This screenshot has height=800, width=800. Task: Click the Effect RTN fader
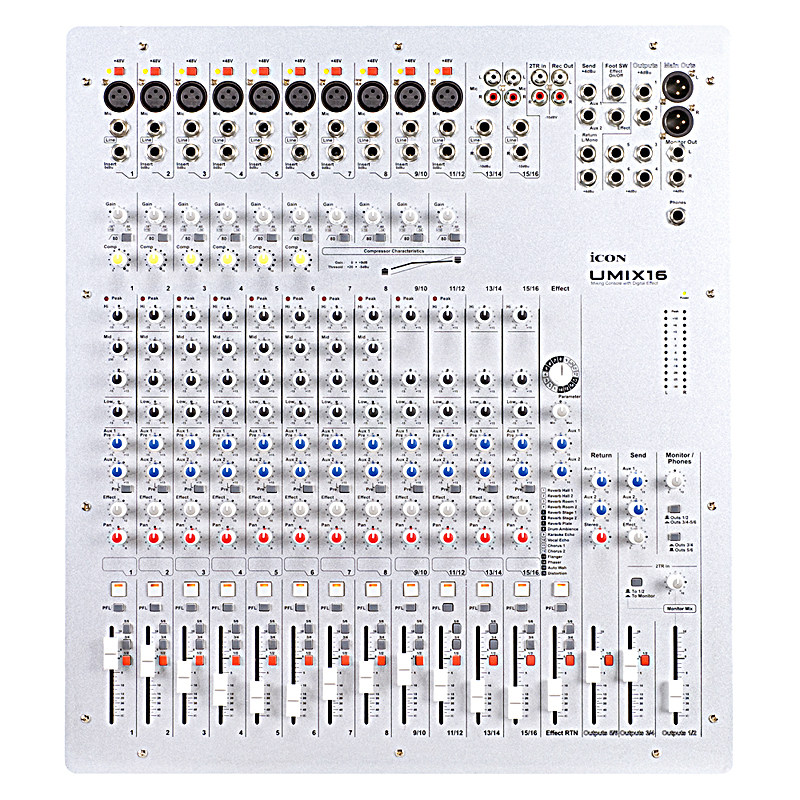pyautogui.click(x=555, y=694)
